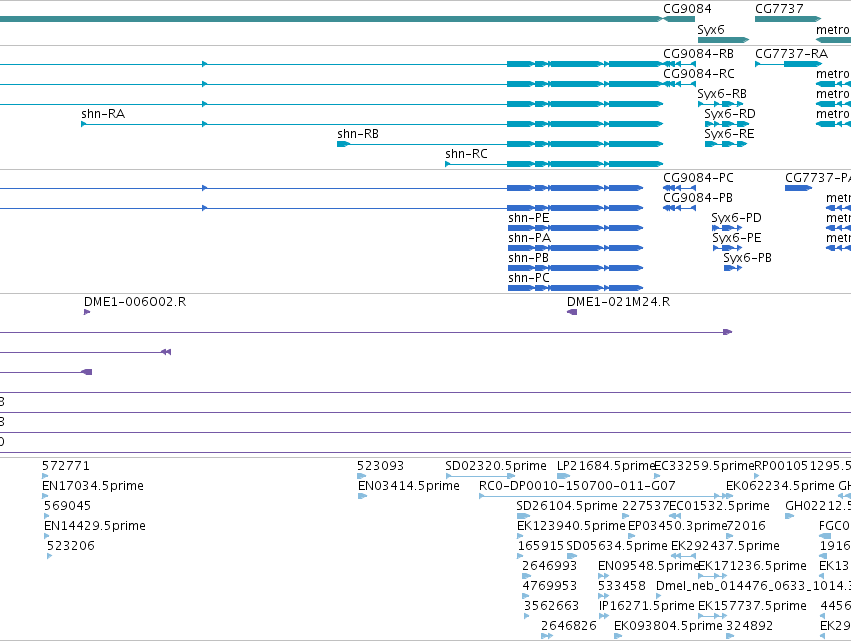851x641 pixels.
Task: Click the LP21684.5prime feature label
Action: click(606, 466)
